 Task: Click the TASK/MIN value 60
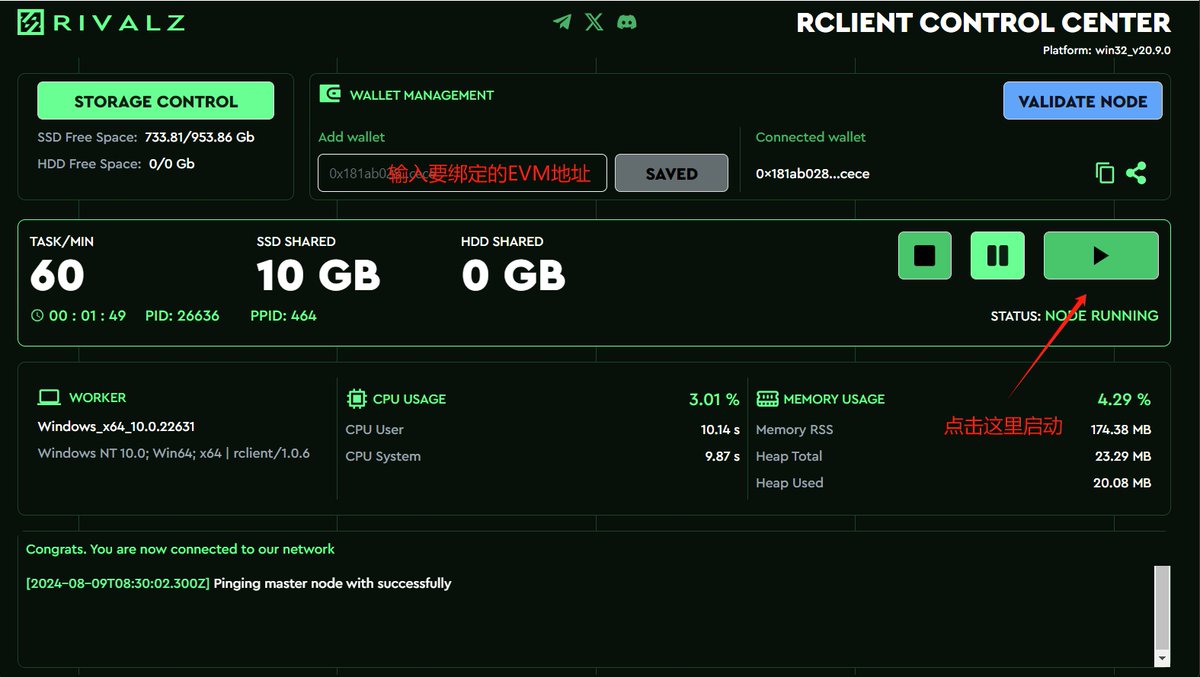(x=57, y=275)
